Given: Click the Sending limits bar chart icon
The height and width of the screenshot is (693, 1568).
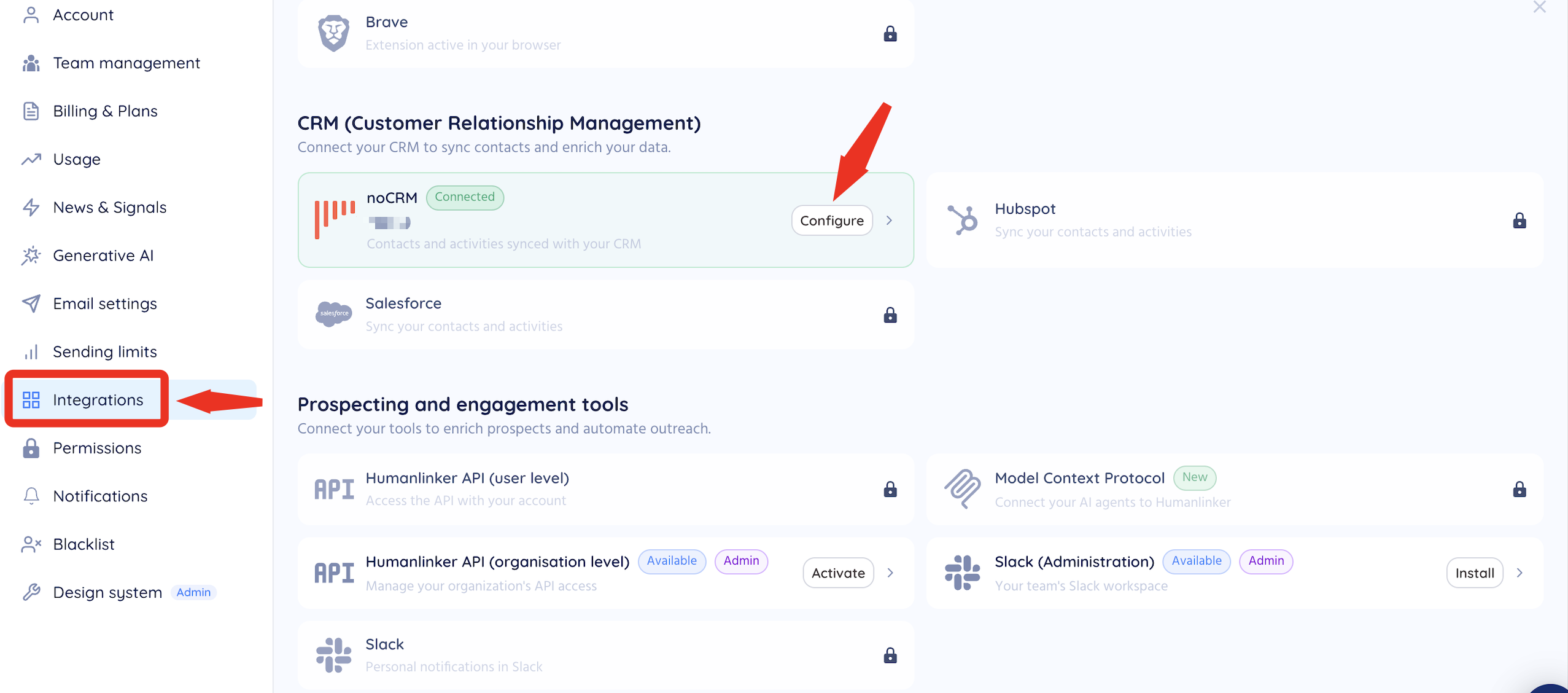Looking at the screenshot, I should pyautogui.click(x=31, y=352).
